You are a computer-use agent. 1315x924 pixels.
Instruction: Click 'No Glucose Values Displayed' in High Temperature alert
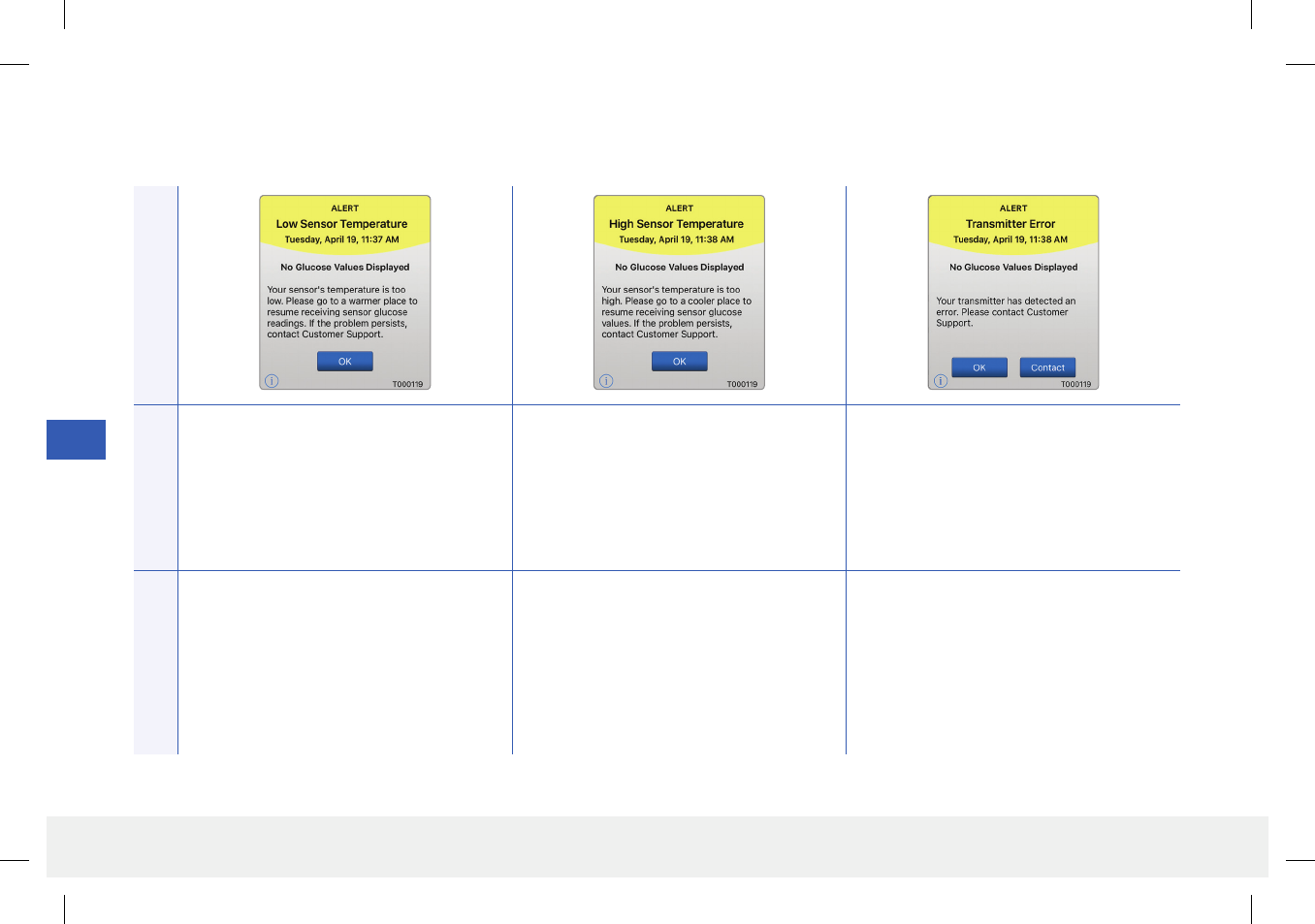tap(680, 268)
